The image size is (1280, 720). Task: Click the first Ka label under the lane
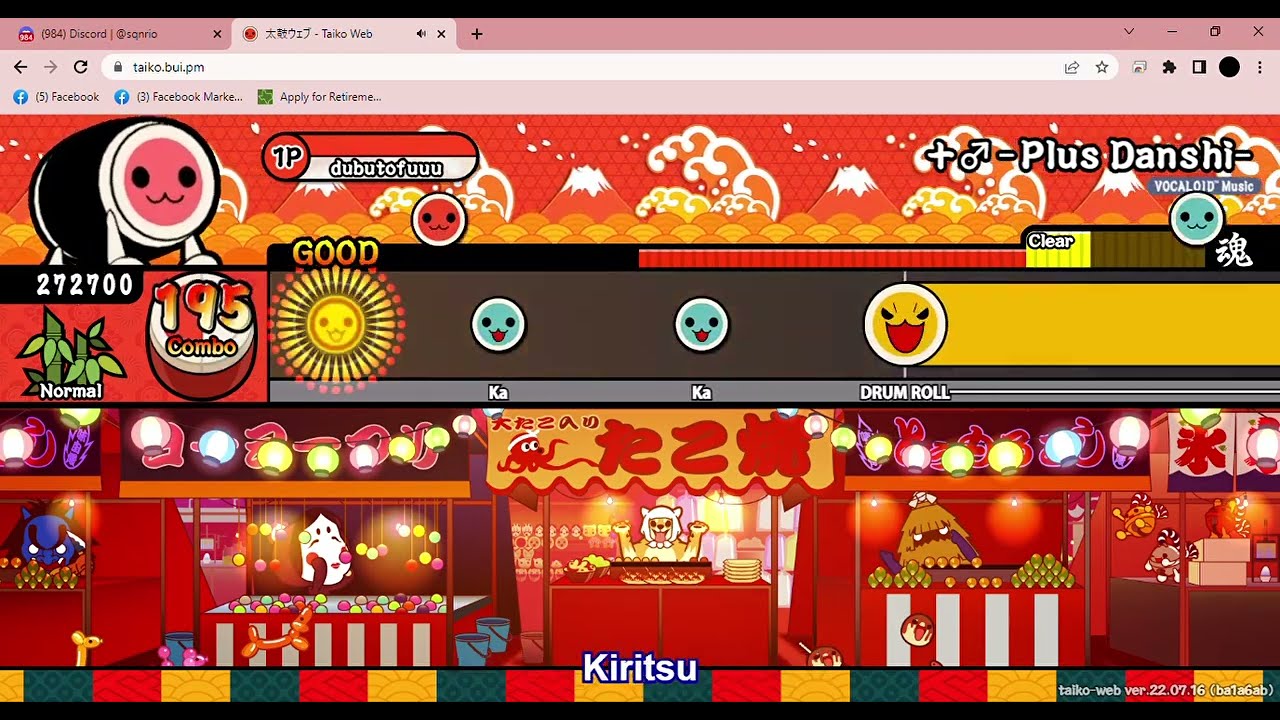(x=498, y=393)
